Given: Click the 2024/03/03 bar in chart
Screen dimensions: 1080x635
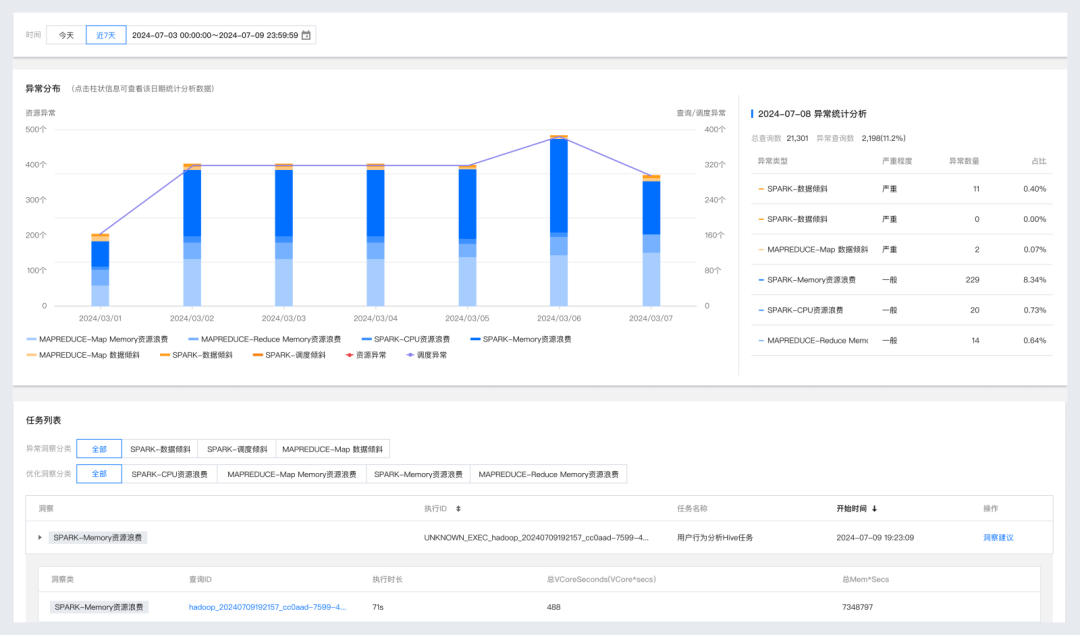Looking at the screenshot, I should (x=284, y=235).
